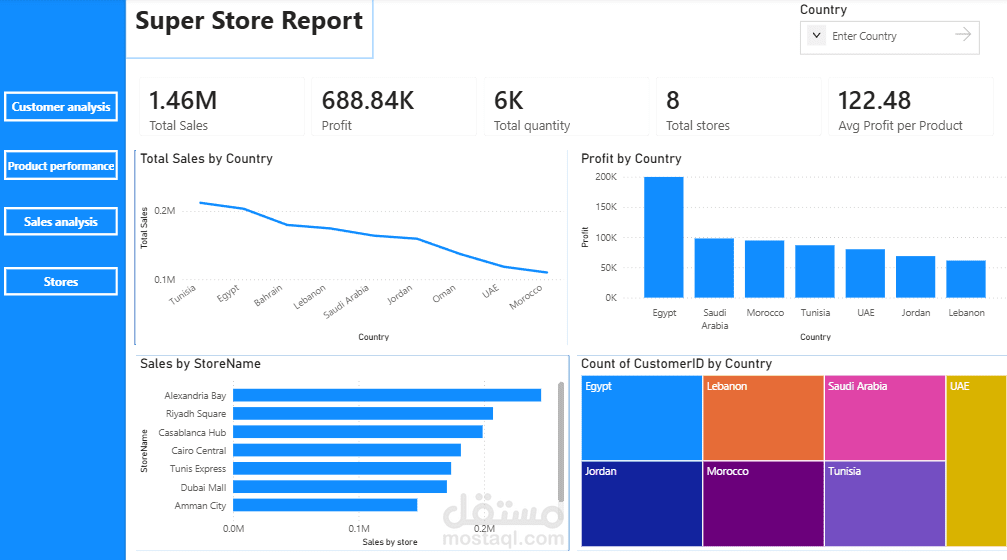Click the Sales by StoreName title

pyautogui.click(x=200, y=363)
